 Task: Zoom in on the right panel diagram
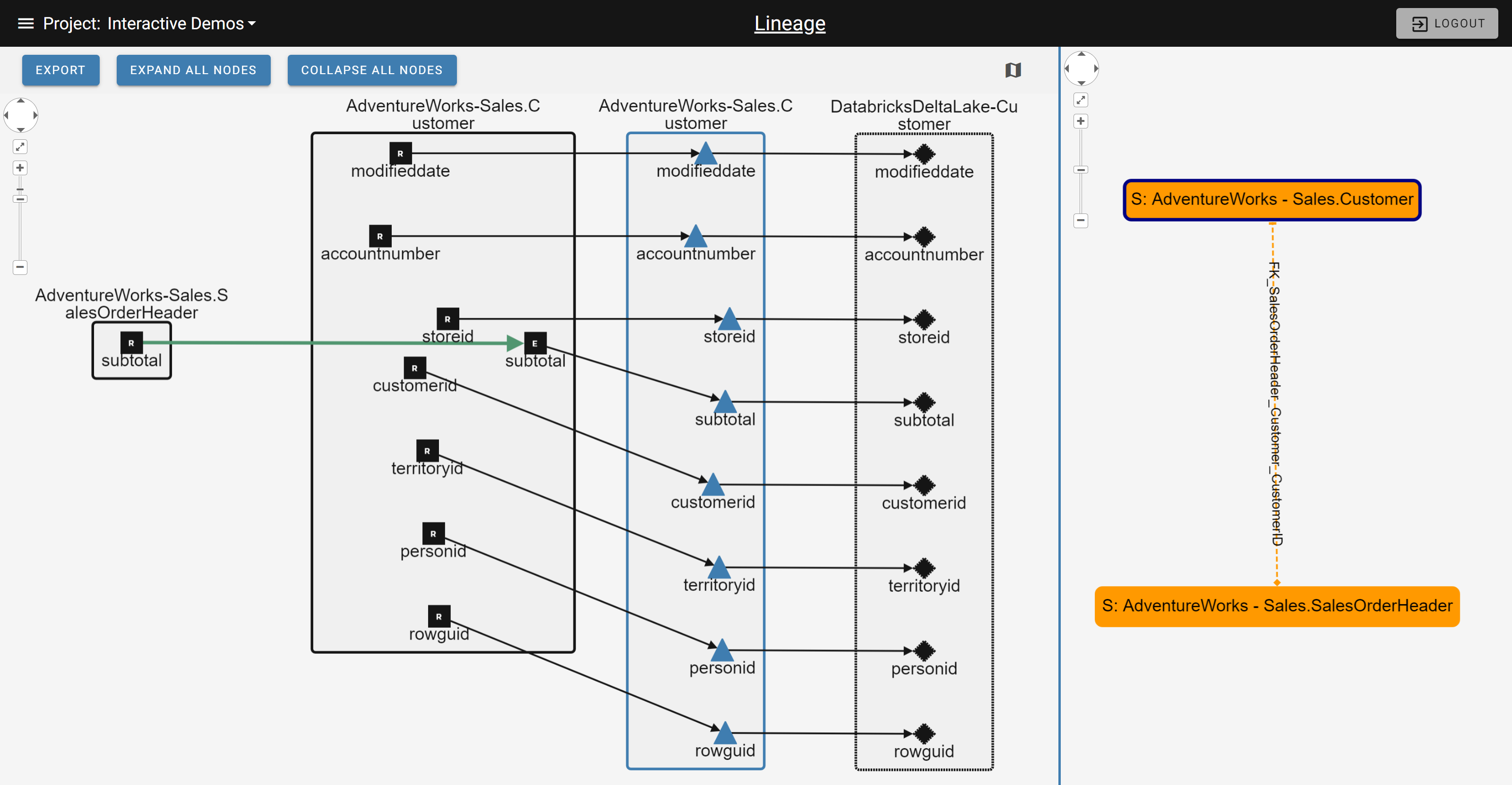coord(1081,121)
